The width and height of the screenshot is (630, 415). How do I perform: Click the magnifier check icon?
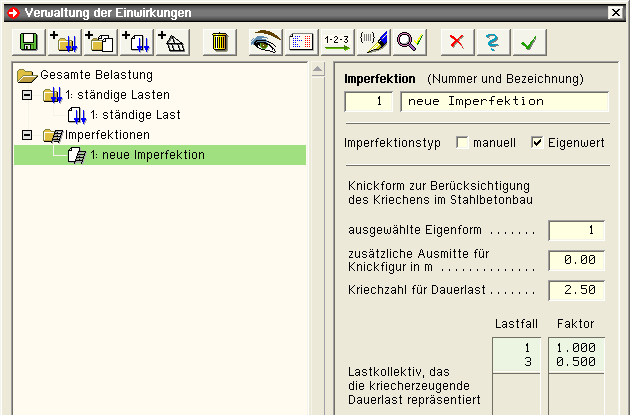point(408,41)
